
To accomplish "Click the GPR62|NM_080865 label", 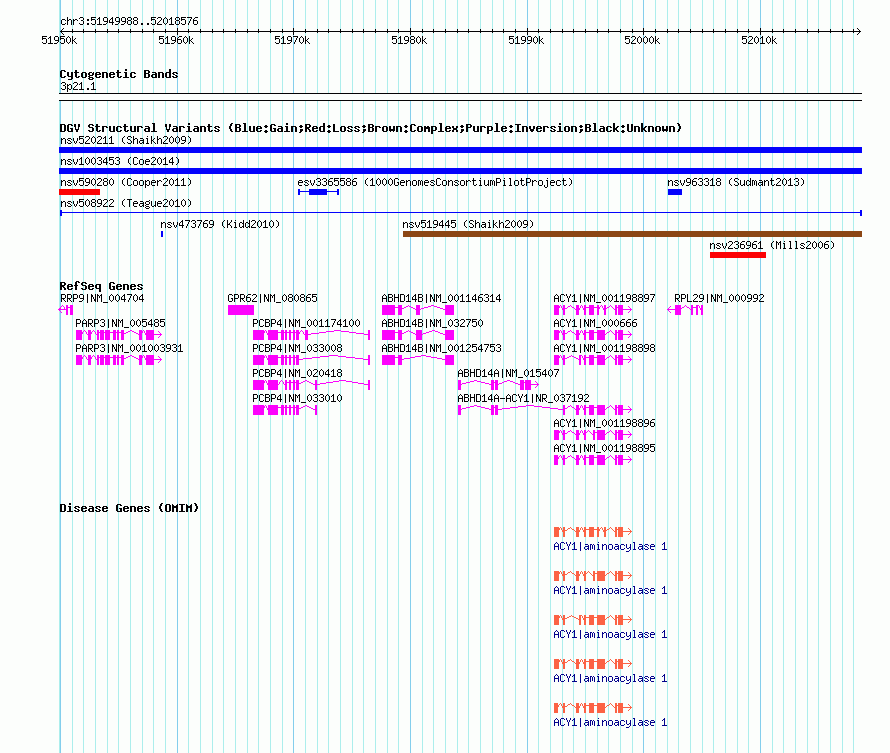I will (272, 298).
